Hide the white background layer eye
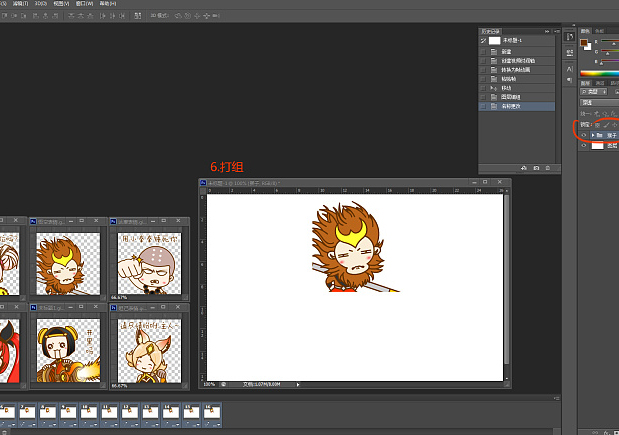The width and height of the screenshot is (619, 435). 584,146
